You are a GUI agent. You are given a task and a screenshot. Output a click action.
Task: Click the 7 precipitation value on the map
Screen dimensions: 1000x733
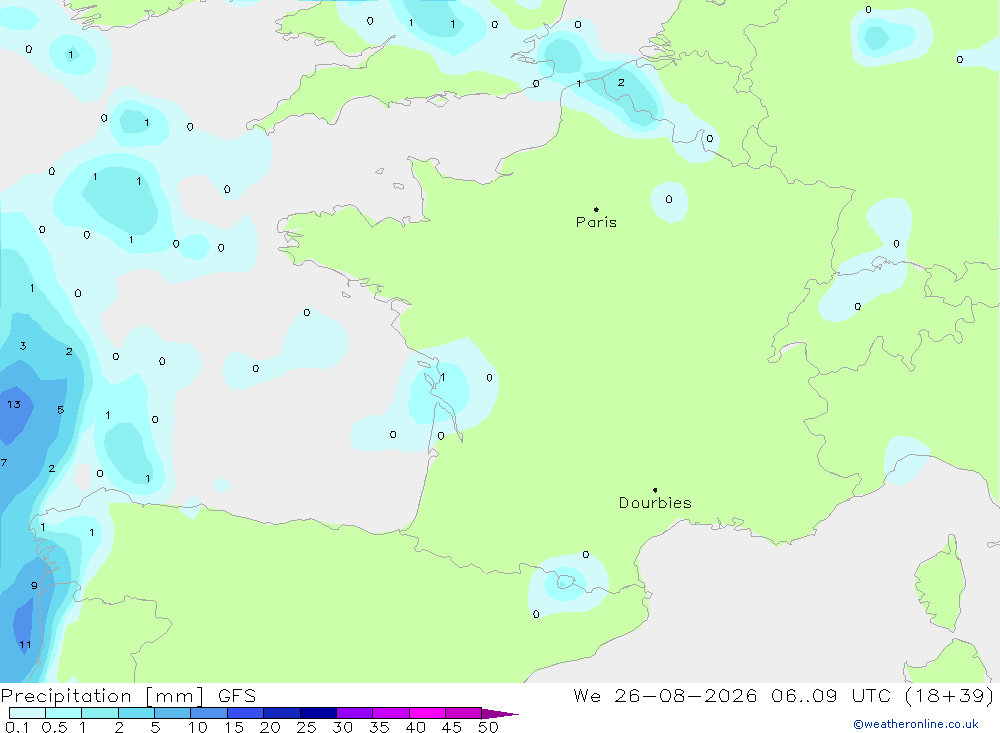tap(4, 463)
